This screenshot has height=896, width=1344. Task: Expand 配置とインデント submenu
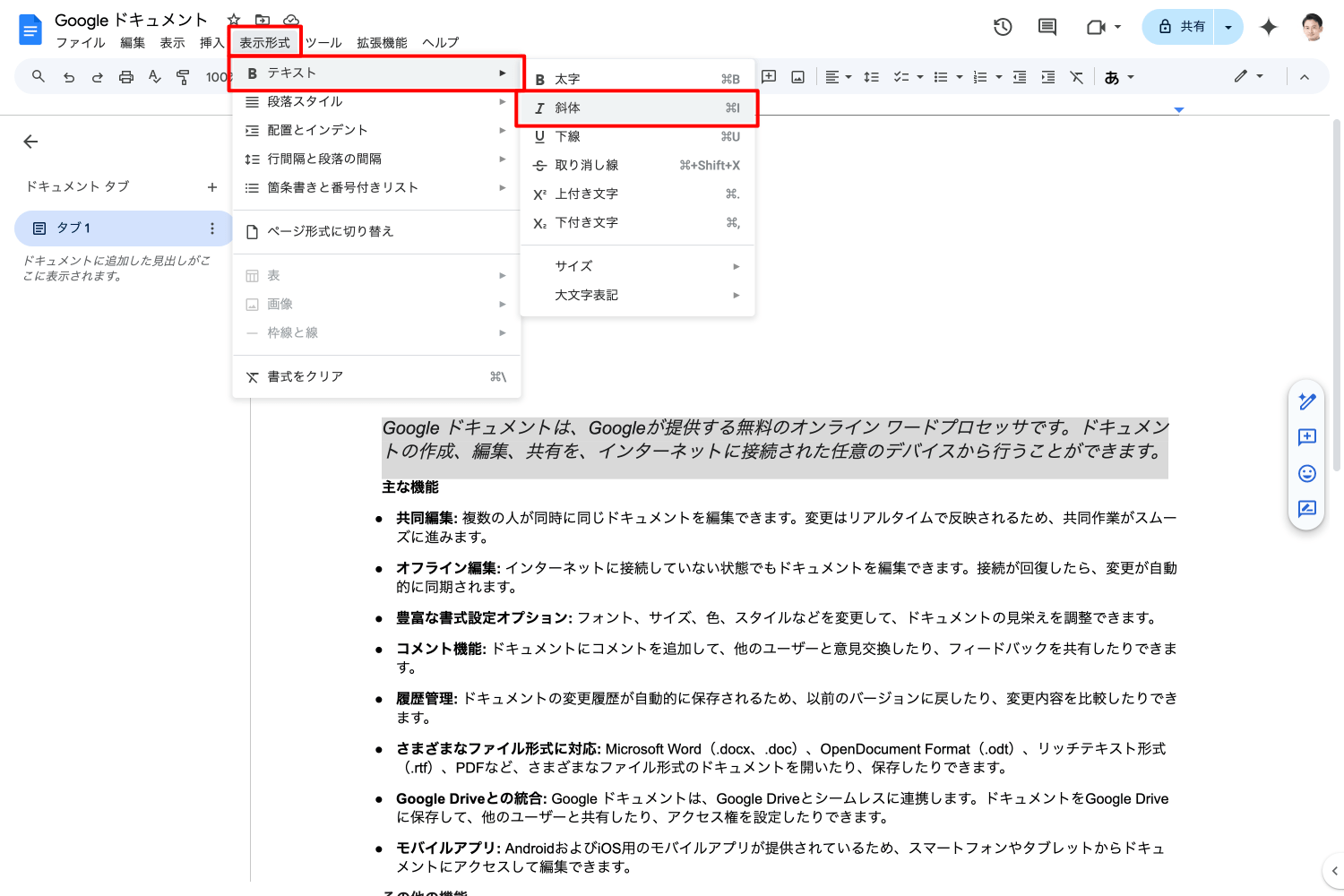point(376,130)
